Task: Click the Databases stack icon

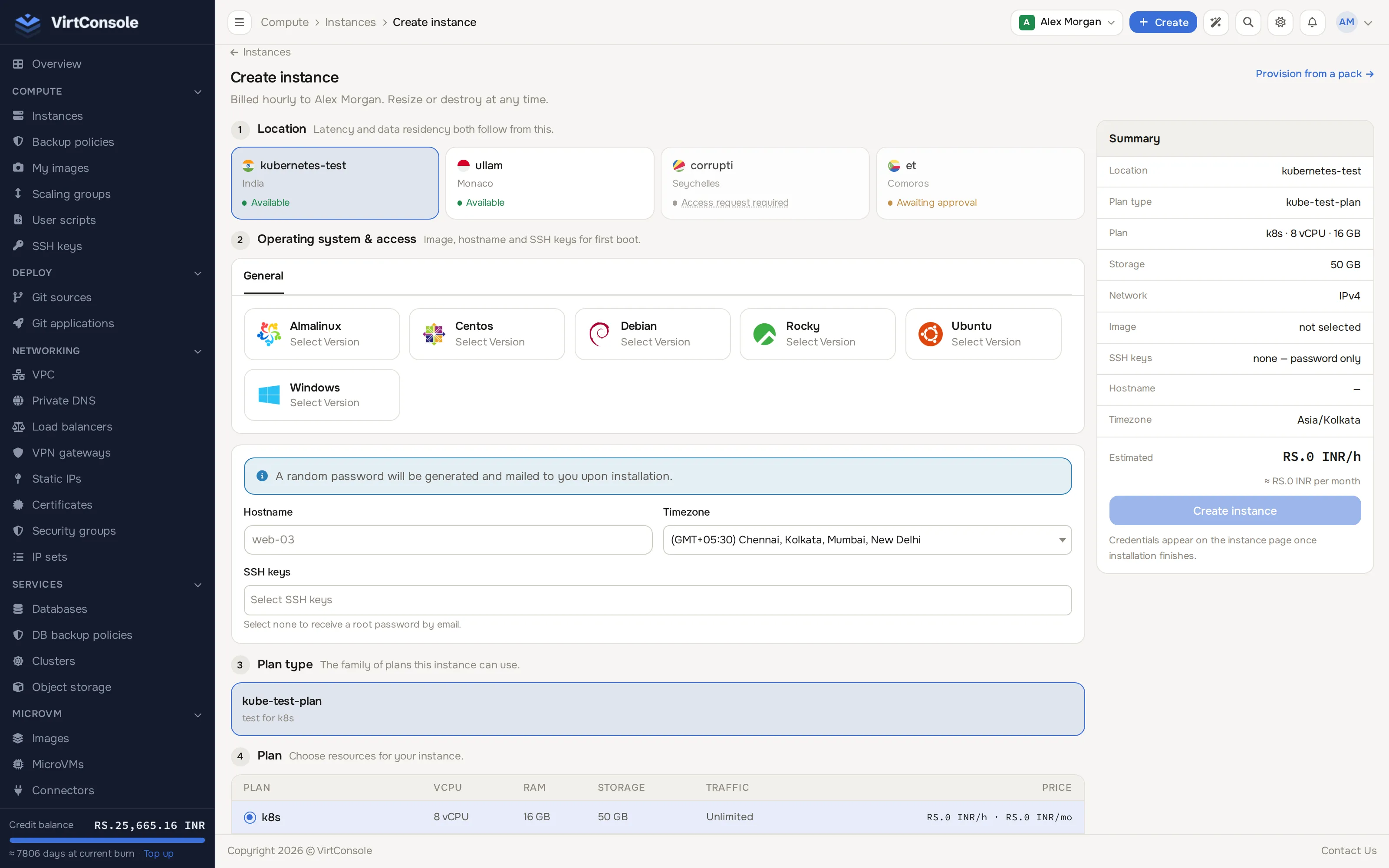Action: [x=18, y=608]
